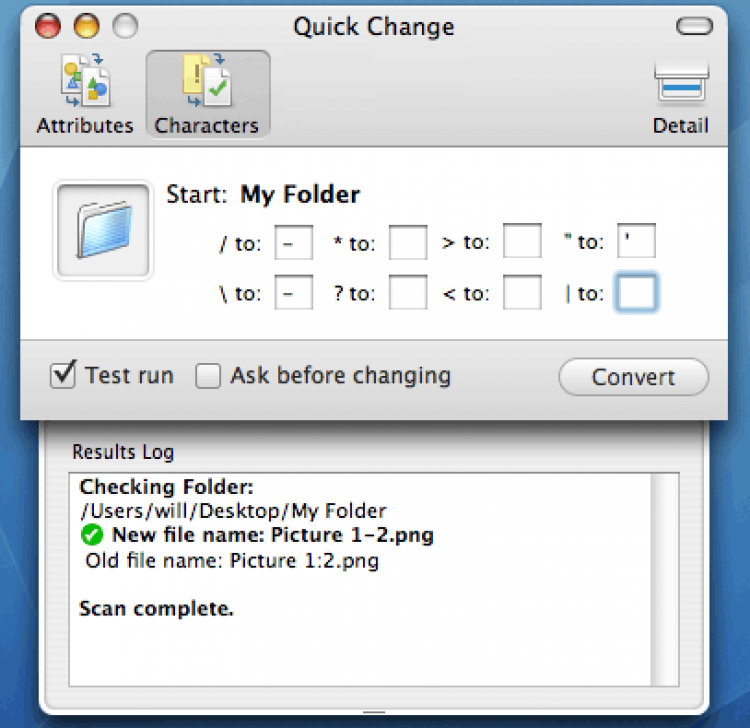The height and width of the screenshot is (728, 750).
Task: Click the less-than replacement field
Action: point(522,294)
